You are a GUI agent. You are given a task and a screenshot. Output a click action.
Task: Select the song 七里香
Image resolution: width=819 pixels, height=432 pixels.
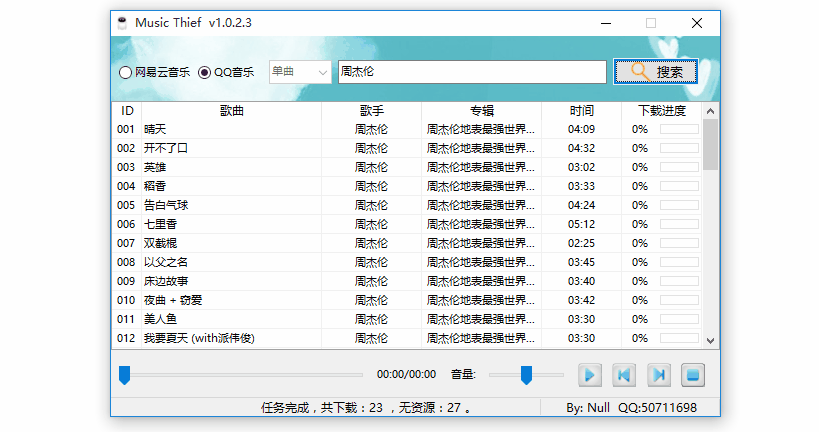[160, 224]
